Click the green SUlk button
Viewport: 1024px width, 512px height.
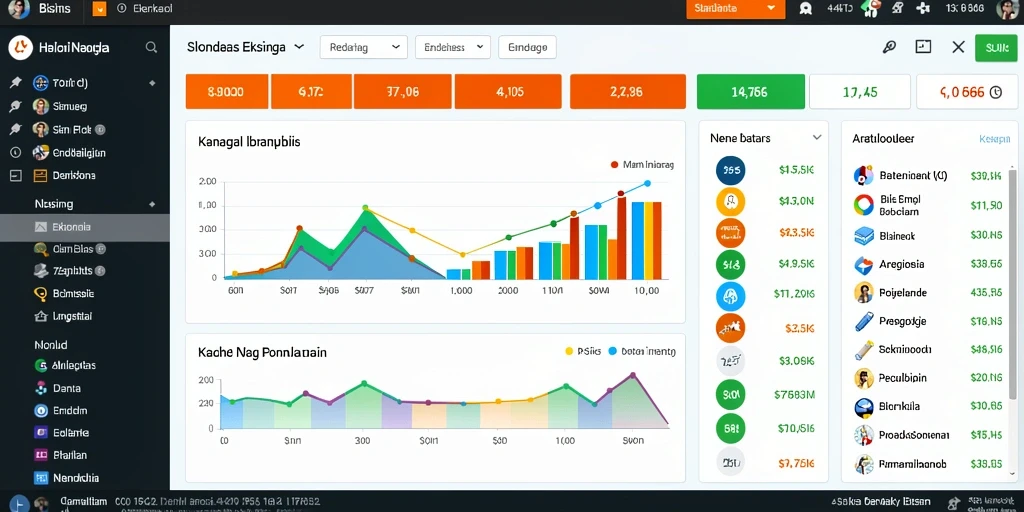(997, 48)
